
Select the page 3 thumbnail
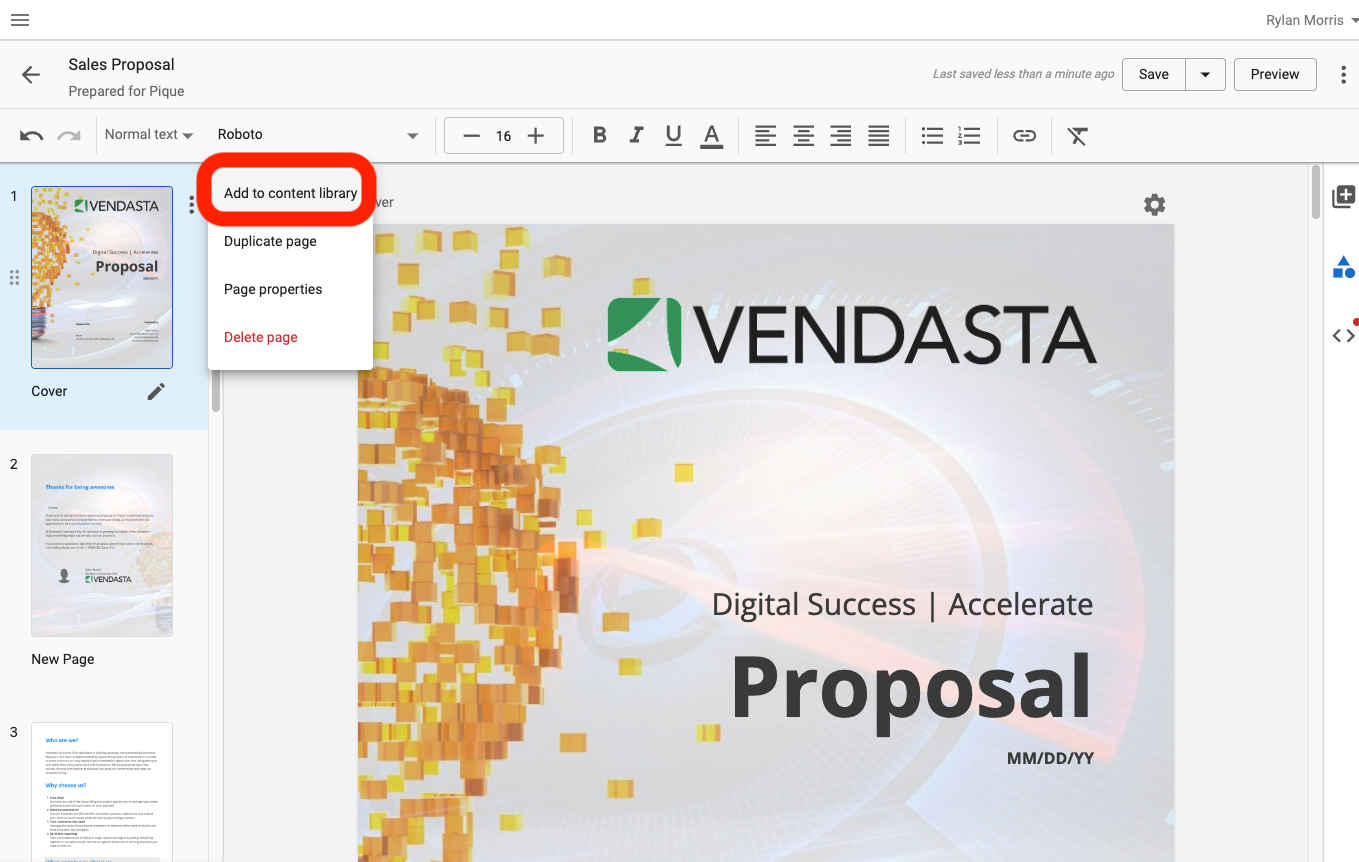click(102, 790)
